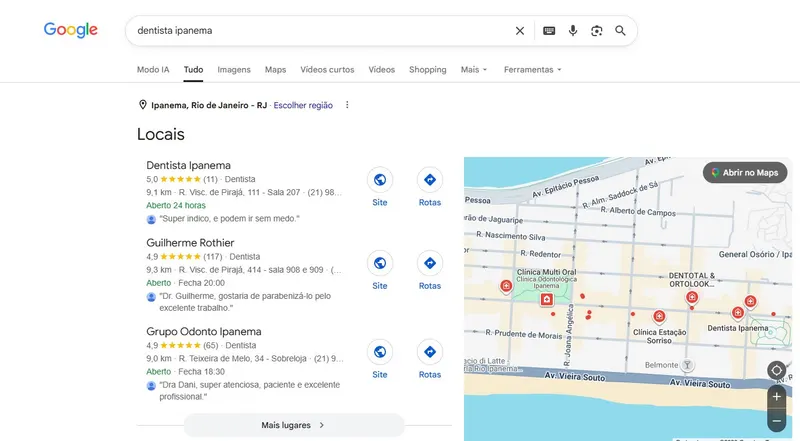Screen dimensions: 800x441
Task: Click the '(11)' review count of Dentista Ipanema
Action: point(210,179)
